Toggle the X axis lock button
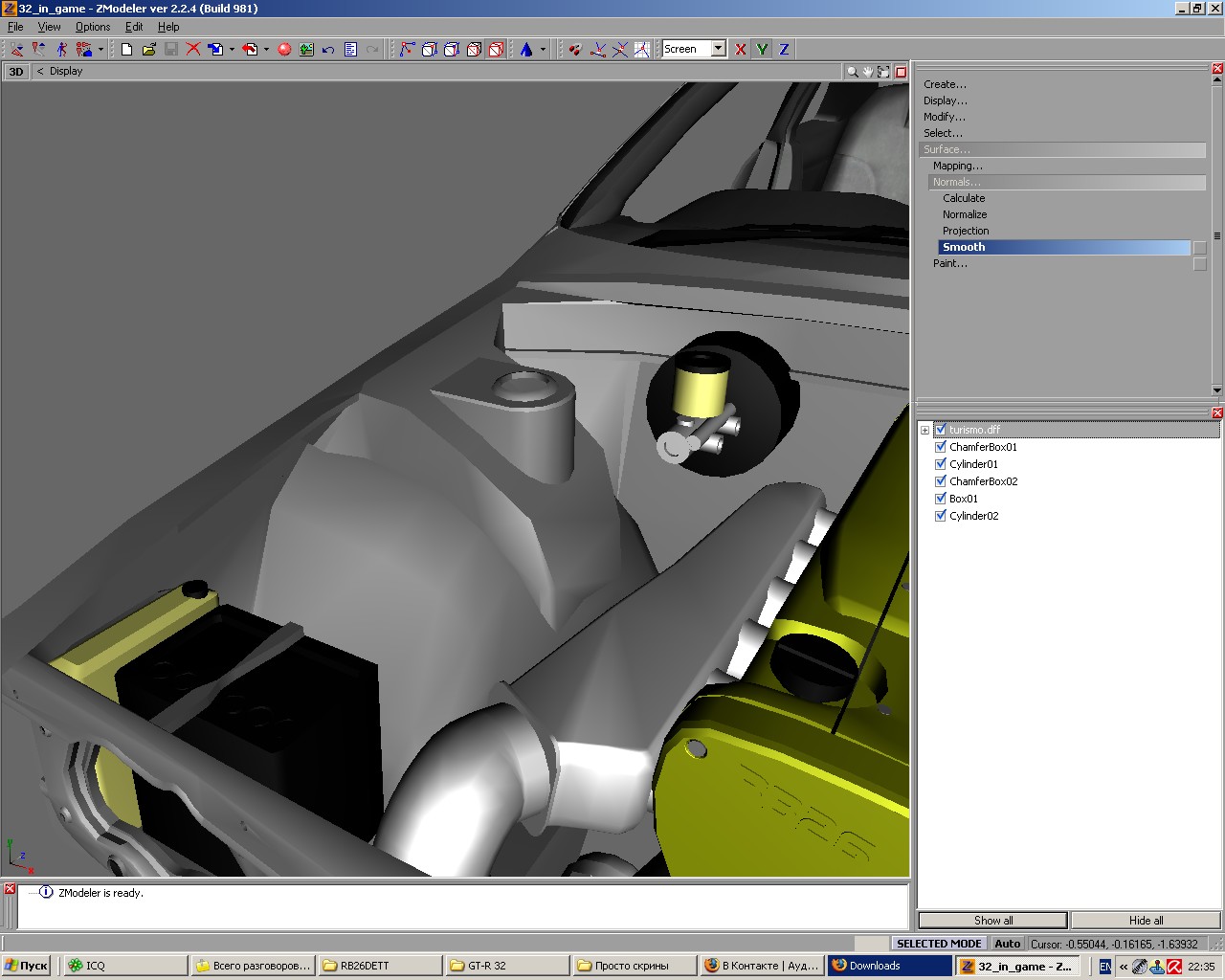This screenshot has height=980, width=1225. [x=741, y=49]
